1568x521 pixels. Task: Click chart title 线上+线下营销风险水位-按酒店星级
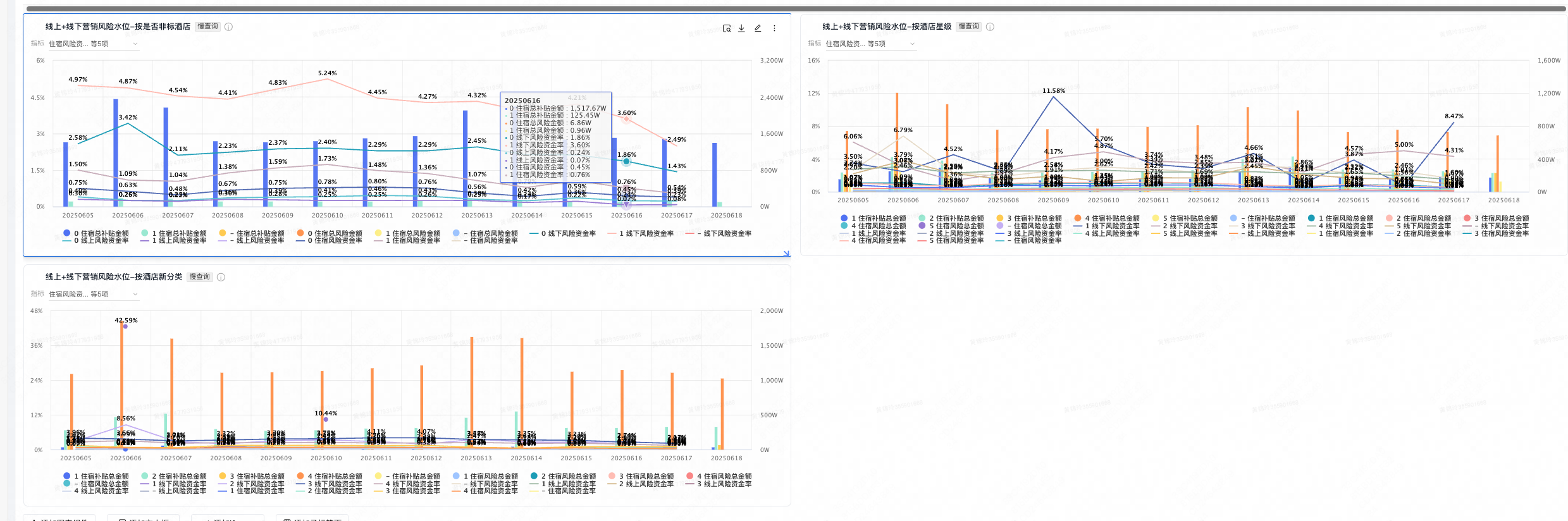[887, 27]
